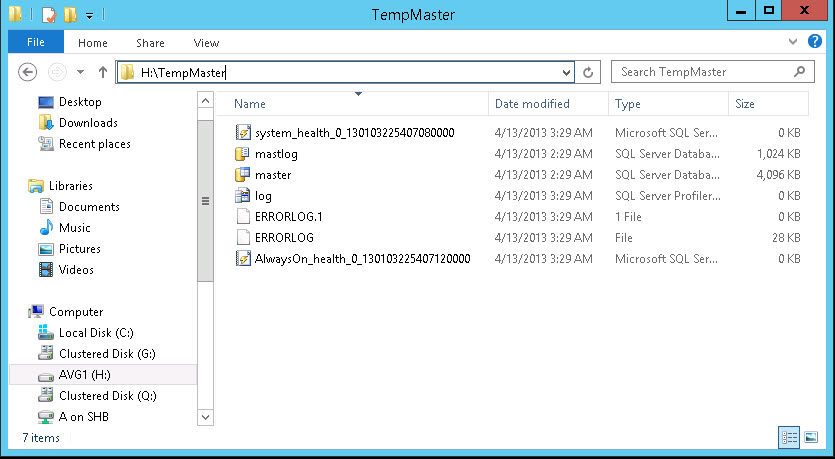Open the Share ribbon tab
Screen dimensions: 835x459
coord(150,43)
